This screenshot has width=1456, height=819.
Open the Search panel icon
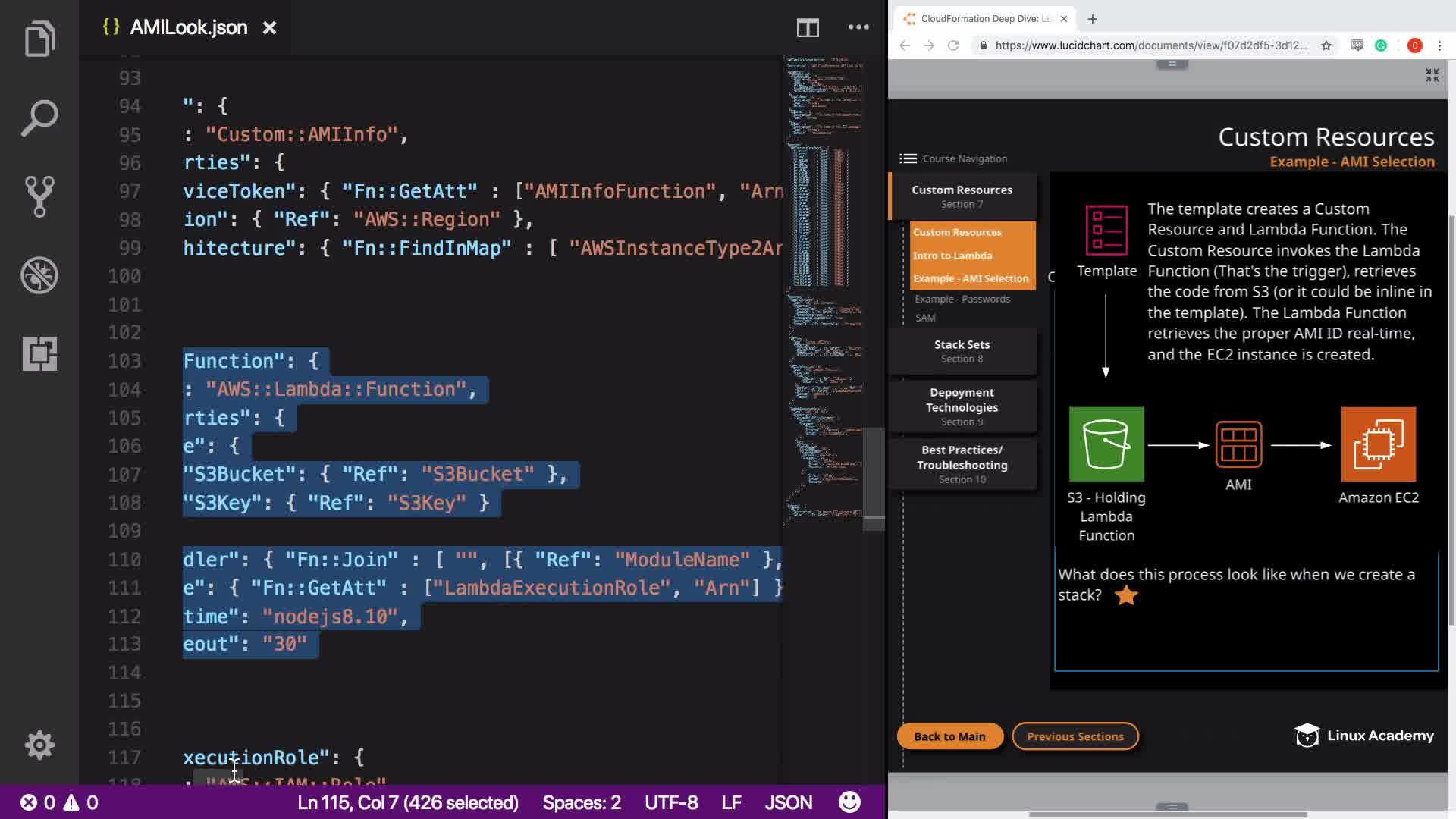tap(39, 118)
